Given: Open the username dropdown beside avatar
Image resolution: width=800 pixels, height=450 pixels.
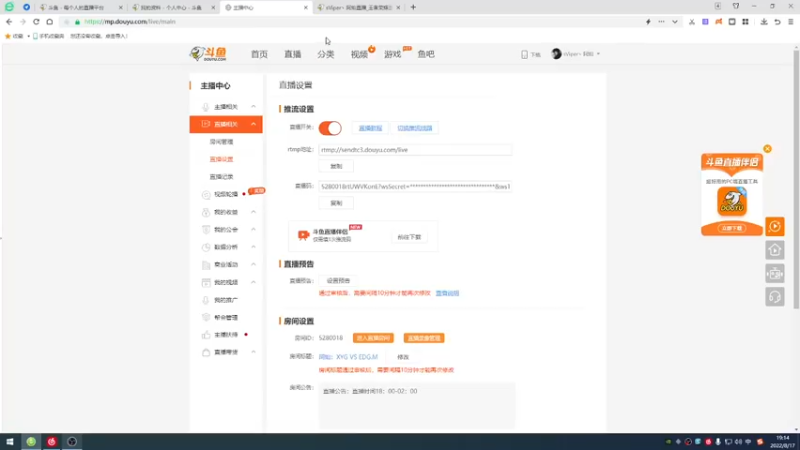Looking at the screenshot, I should (598, 54).
